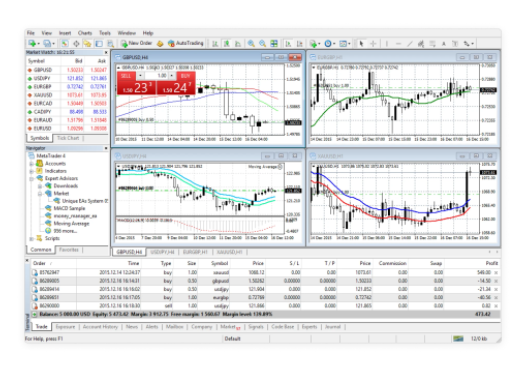Image resolution: width=522 pixels, height=379 pixels.
Task: Select order 86290000 in Trade tab
Action: pyautogui.click(x=265, y=306)
